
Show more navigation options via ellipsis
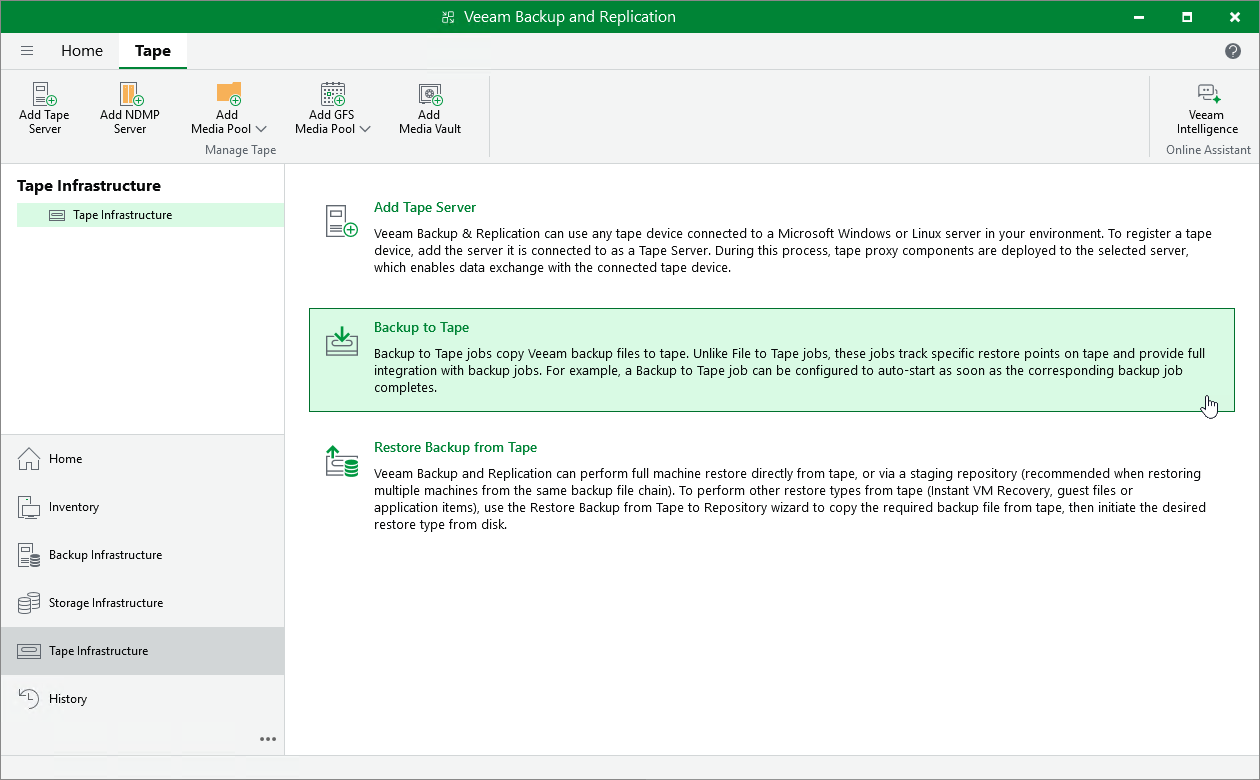point(268,739)
